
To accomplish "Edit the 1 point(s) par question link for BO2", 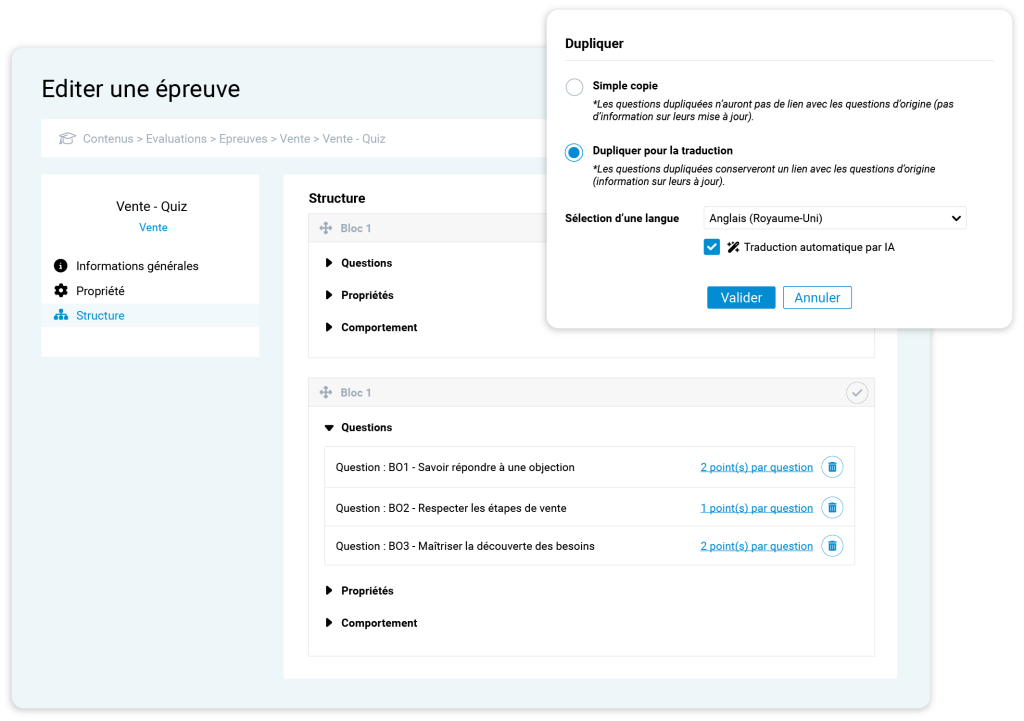I will click(757, 508).
